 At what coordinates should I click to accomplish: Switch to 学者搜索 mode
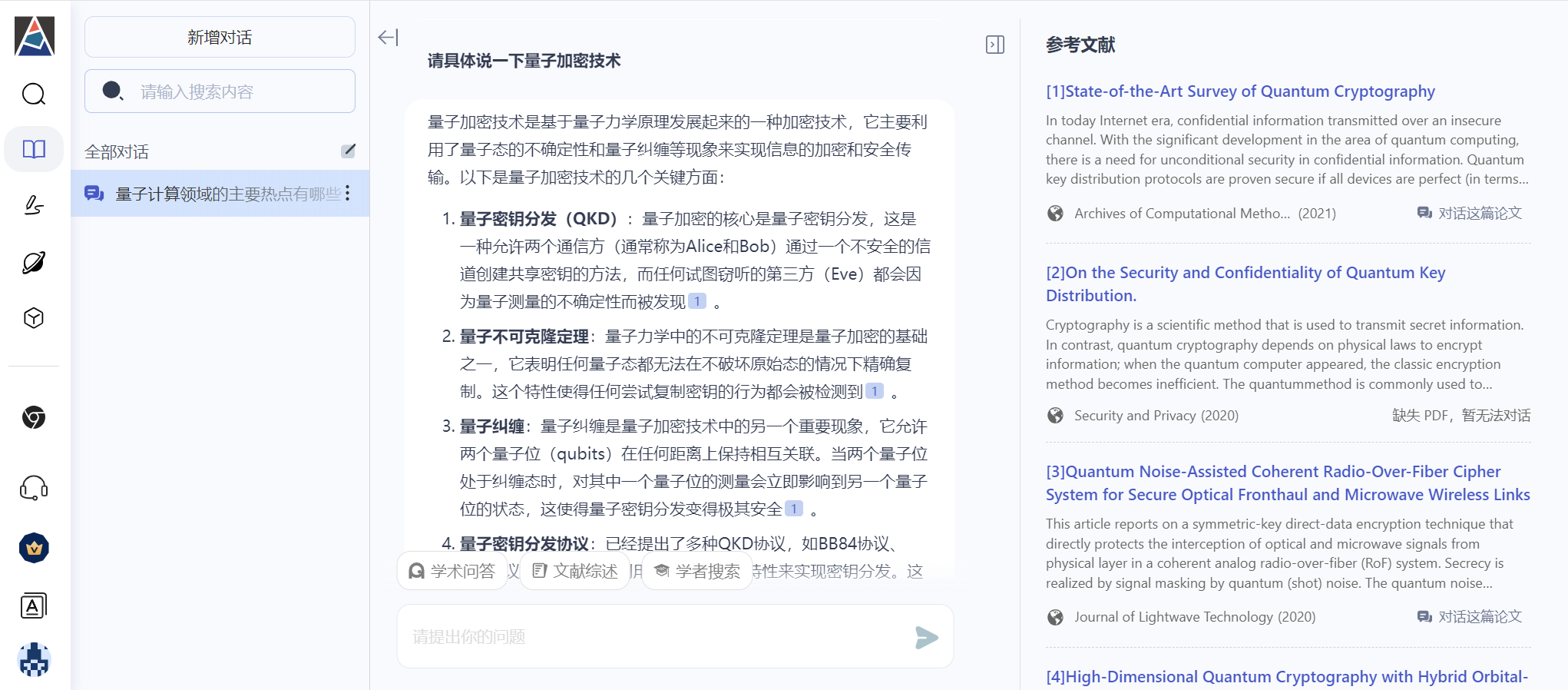(697, 571)
